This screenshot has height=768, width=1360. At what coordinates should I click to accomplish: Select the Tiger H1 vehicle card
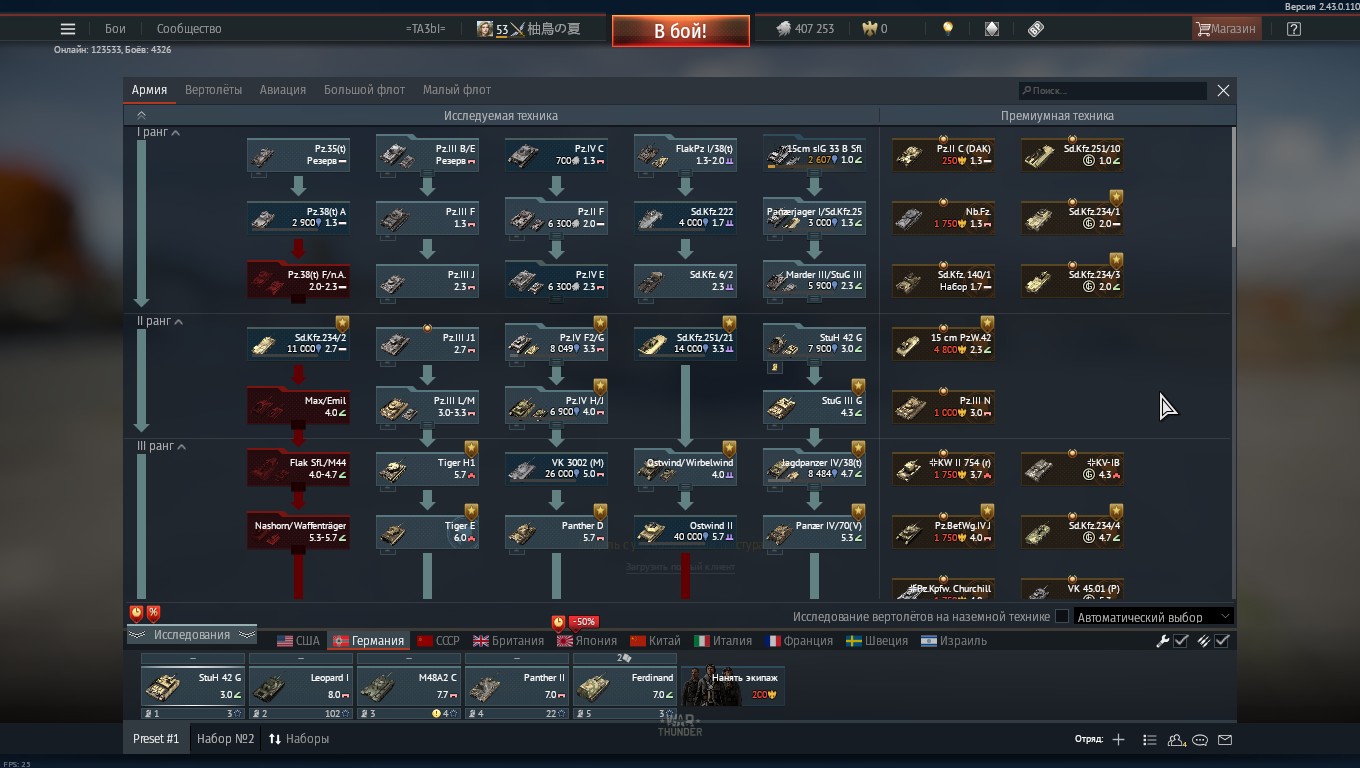[x=427, y=469]
